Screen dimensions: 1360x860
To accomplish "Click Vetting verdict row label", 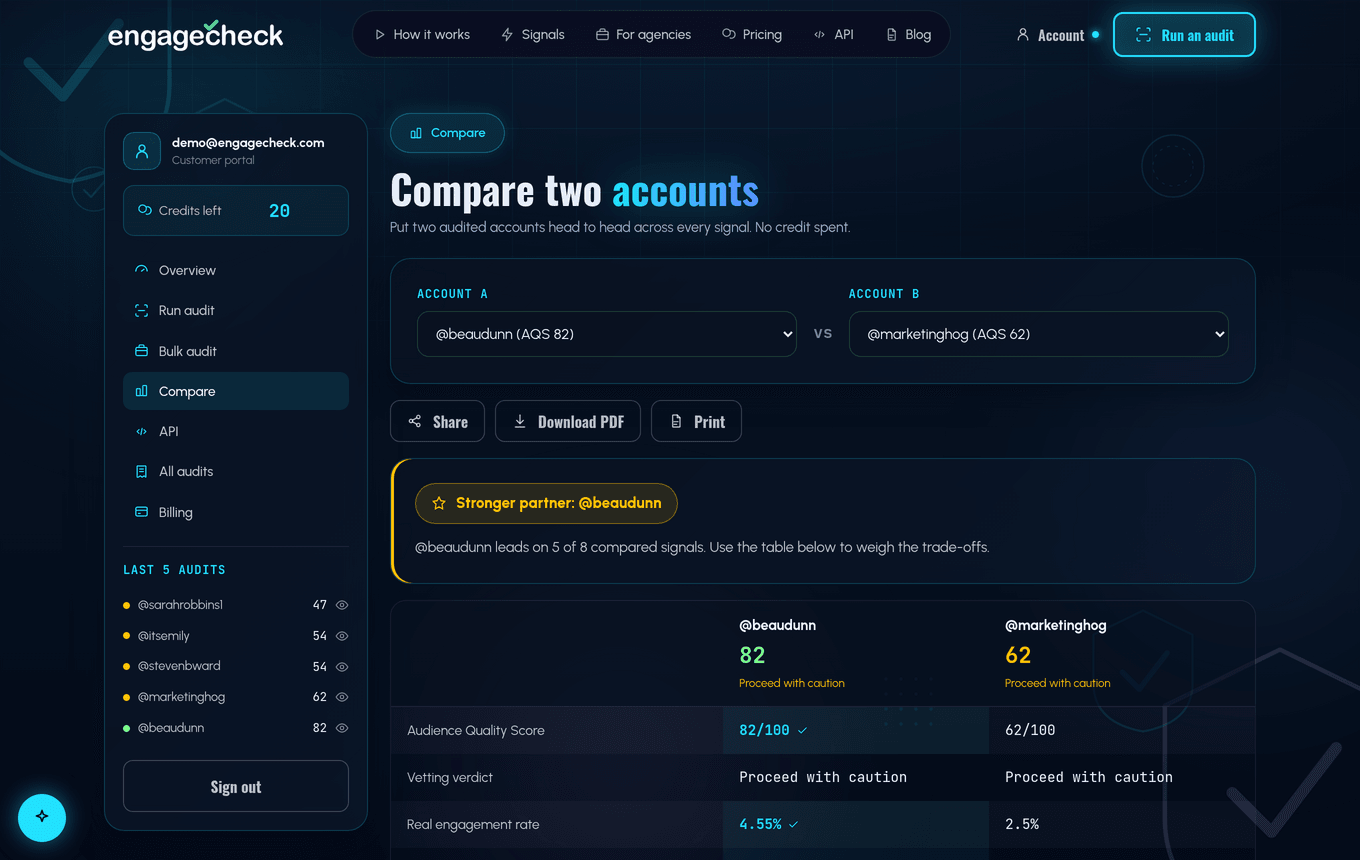I will point(450,777).
